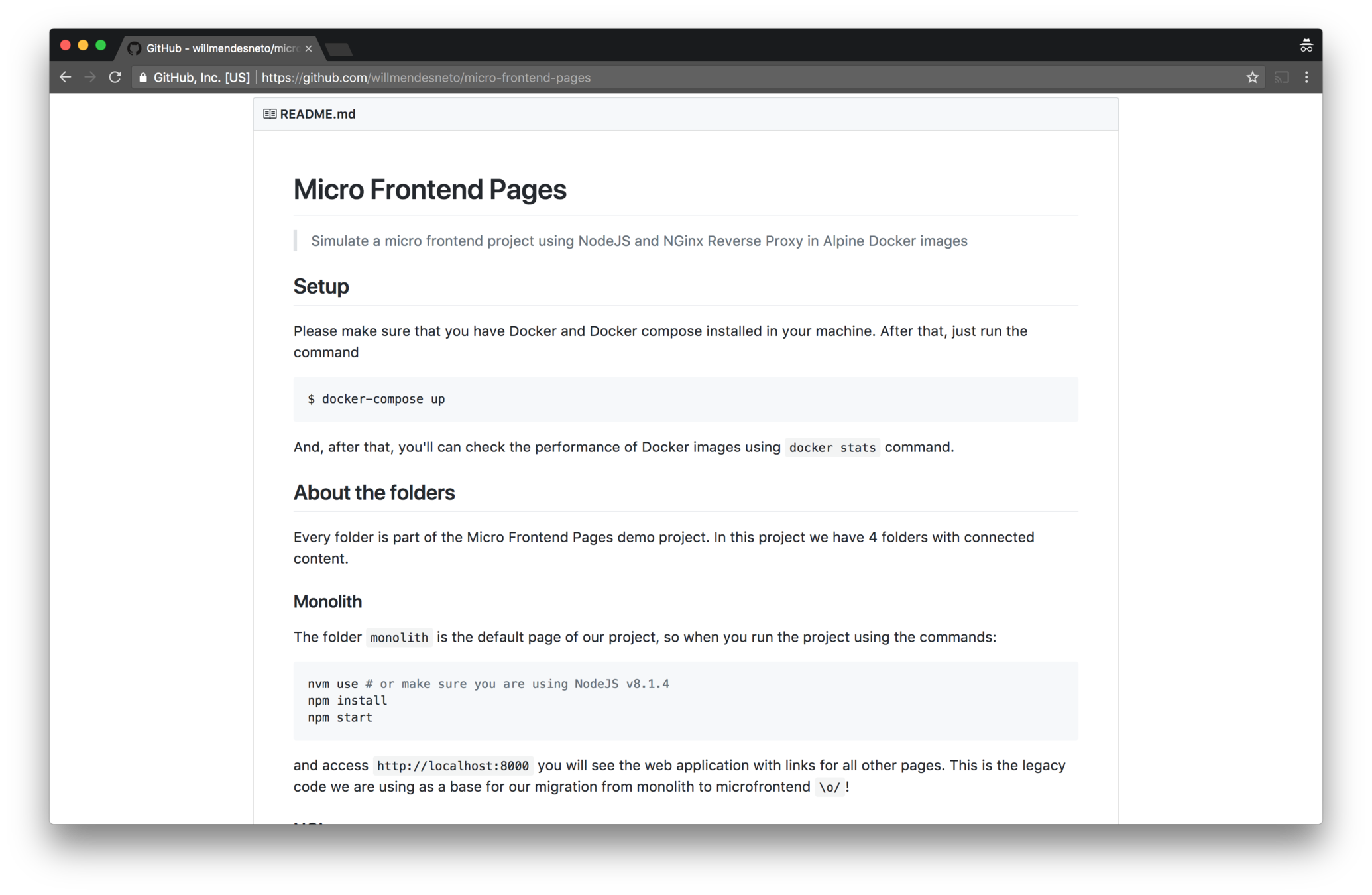Click the browser forward arrow
This screenshot has height=895, width=1372.
click(90, 77)
